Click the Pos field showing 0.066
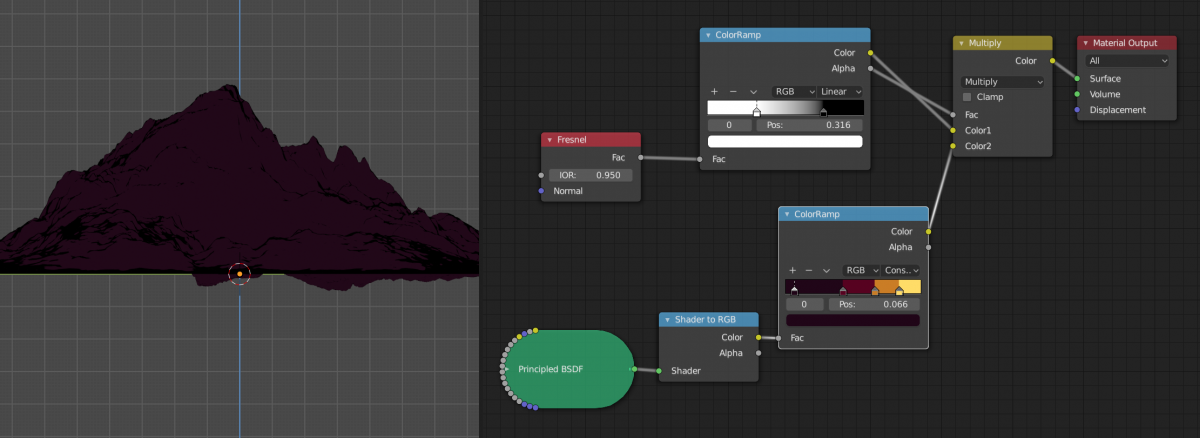The width and height of the screenshot is (1200, 438). pyautogui.click(x=877, y=303)
